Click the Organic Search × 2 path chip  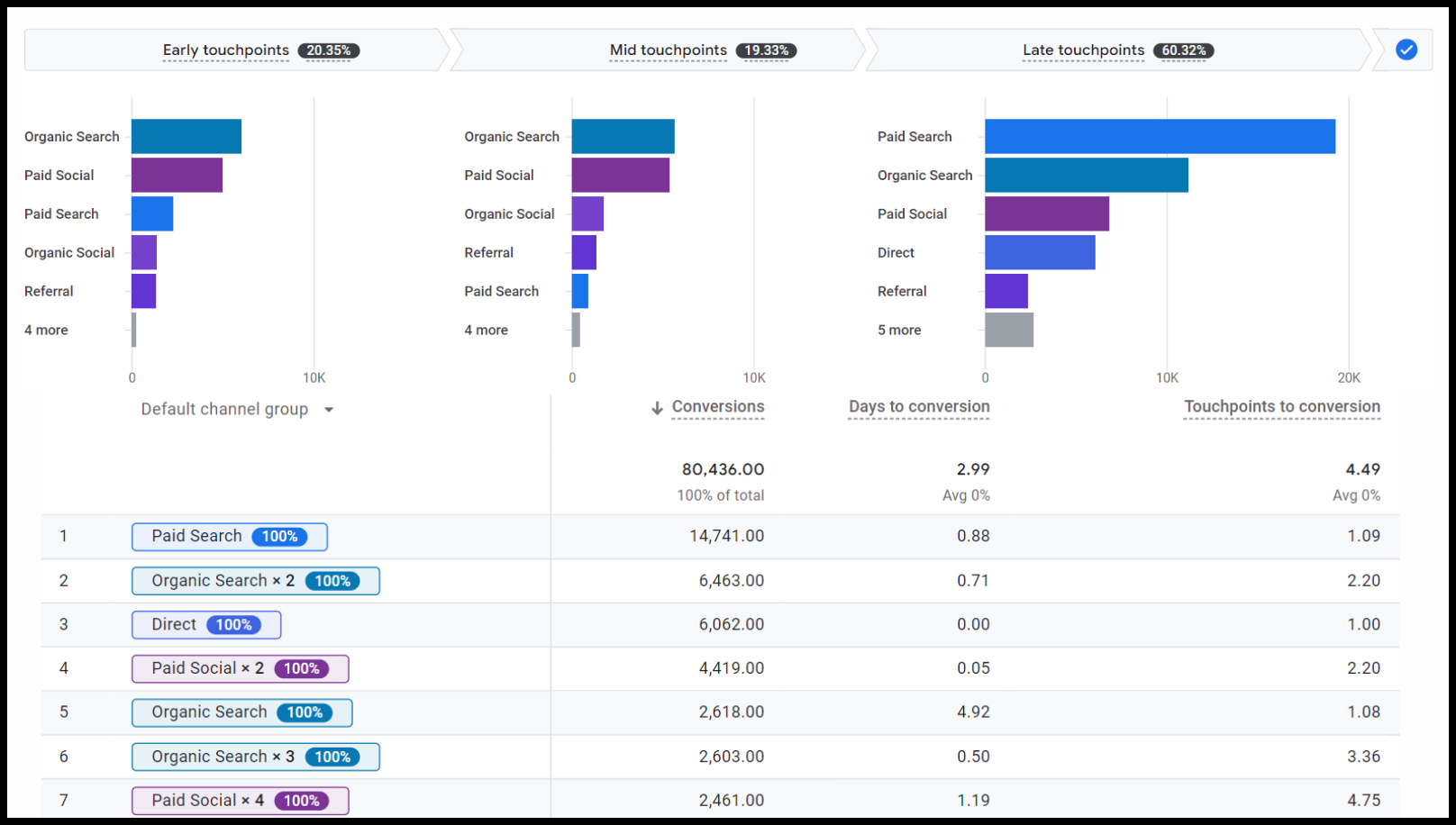(x=255, y=581)
